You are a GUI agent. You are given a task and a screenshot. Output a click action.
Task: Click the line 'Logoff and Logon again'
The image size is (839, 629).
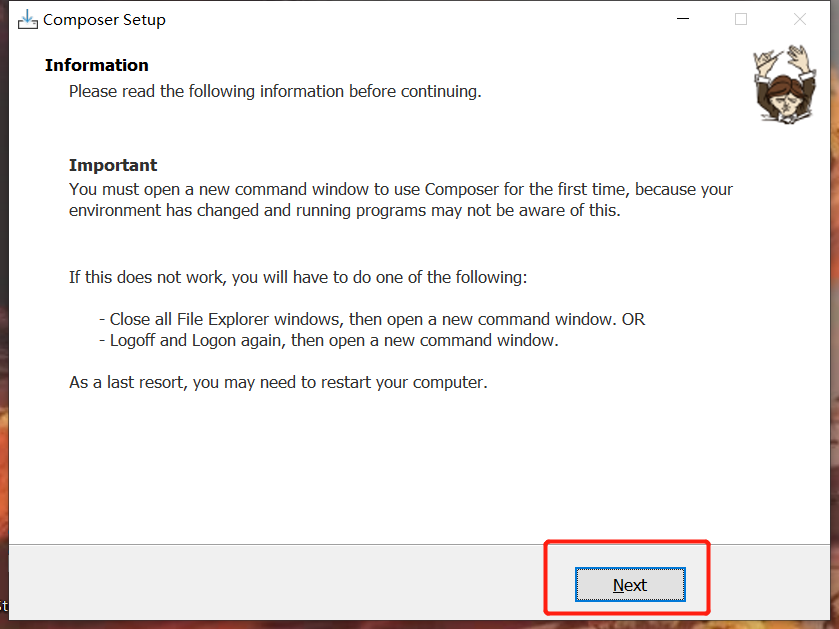[x=329, y=340]
